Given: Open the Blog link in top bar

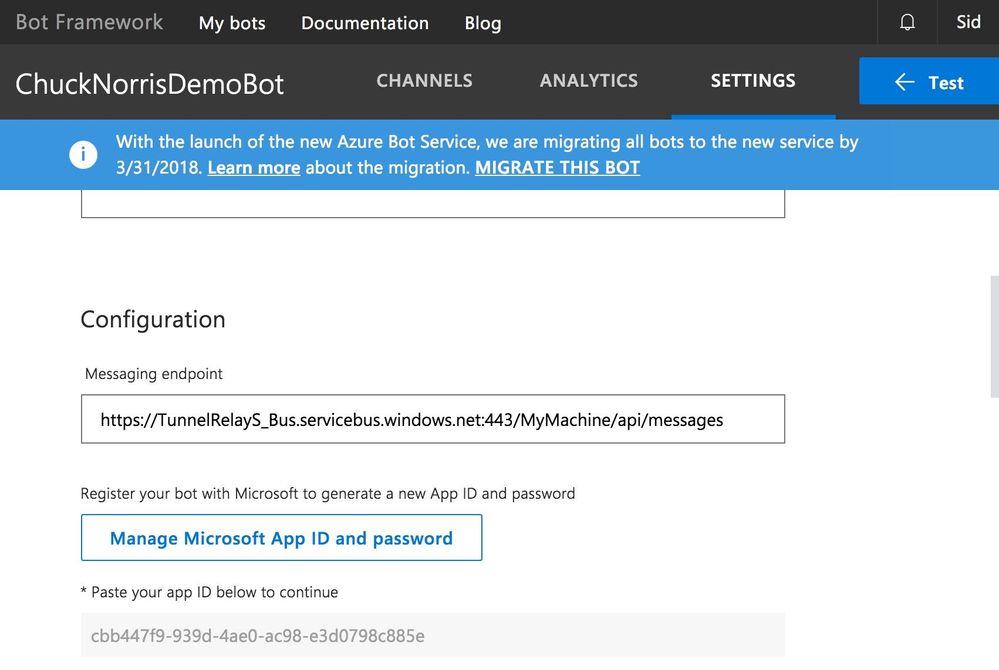Looking at the screenshot, I should 483,23.
